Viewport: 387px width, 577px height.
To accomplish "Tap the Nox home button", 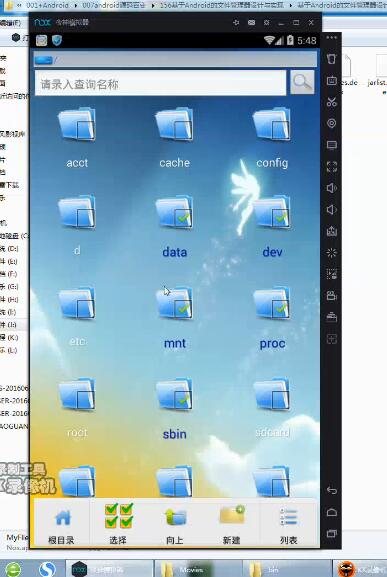I will pos(331,512).
